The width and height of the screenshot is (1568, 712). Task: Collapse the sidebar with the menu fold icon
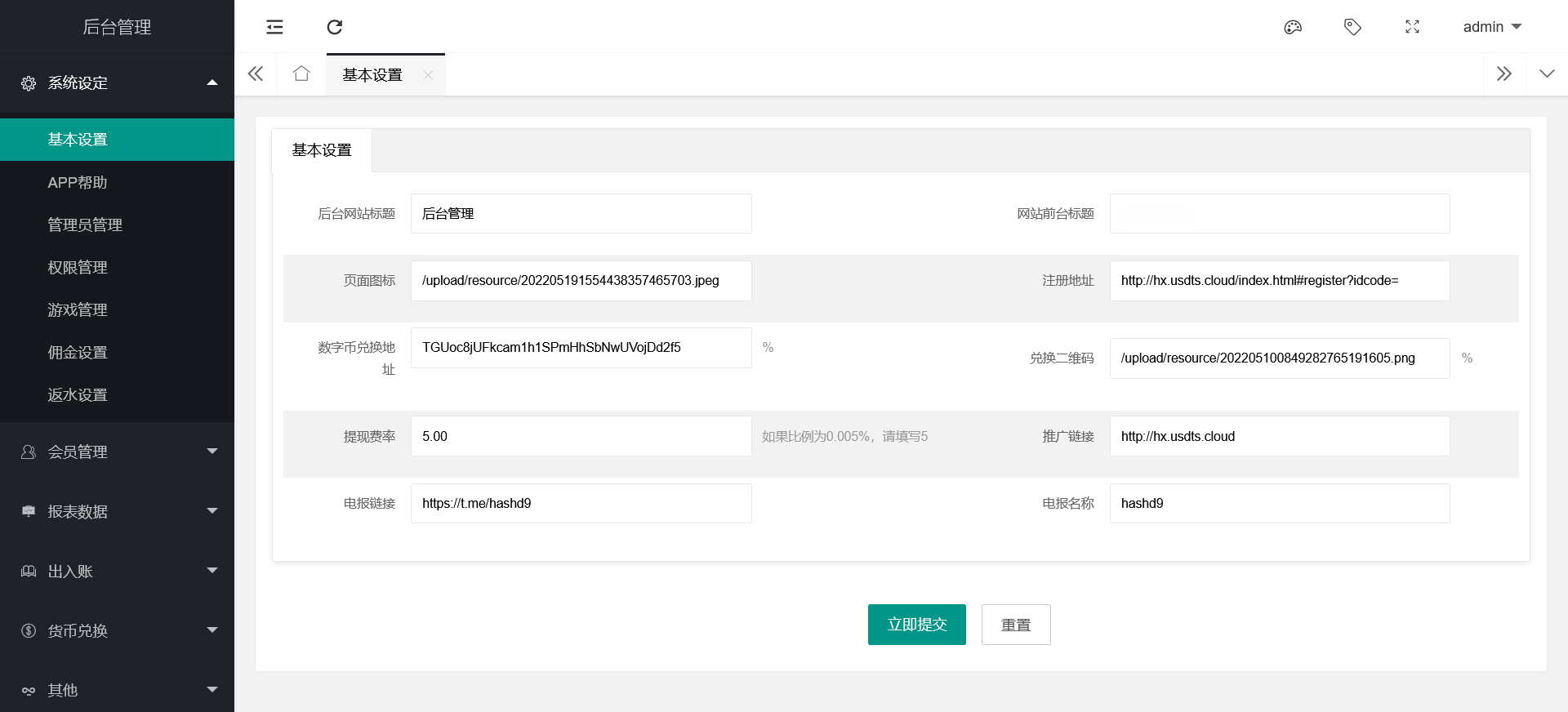274,27
